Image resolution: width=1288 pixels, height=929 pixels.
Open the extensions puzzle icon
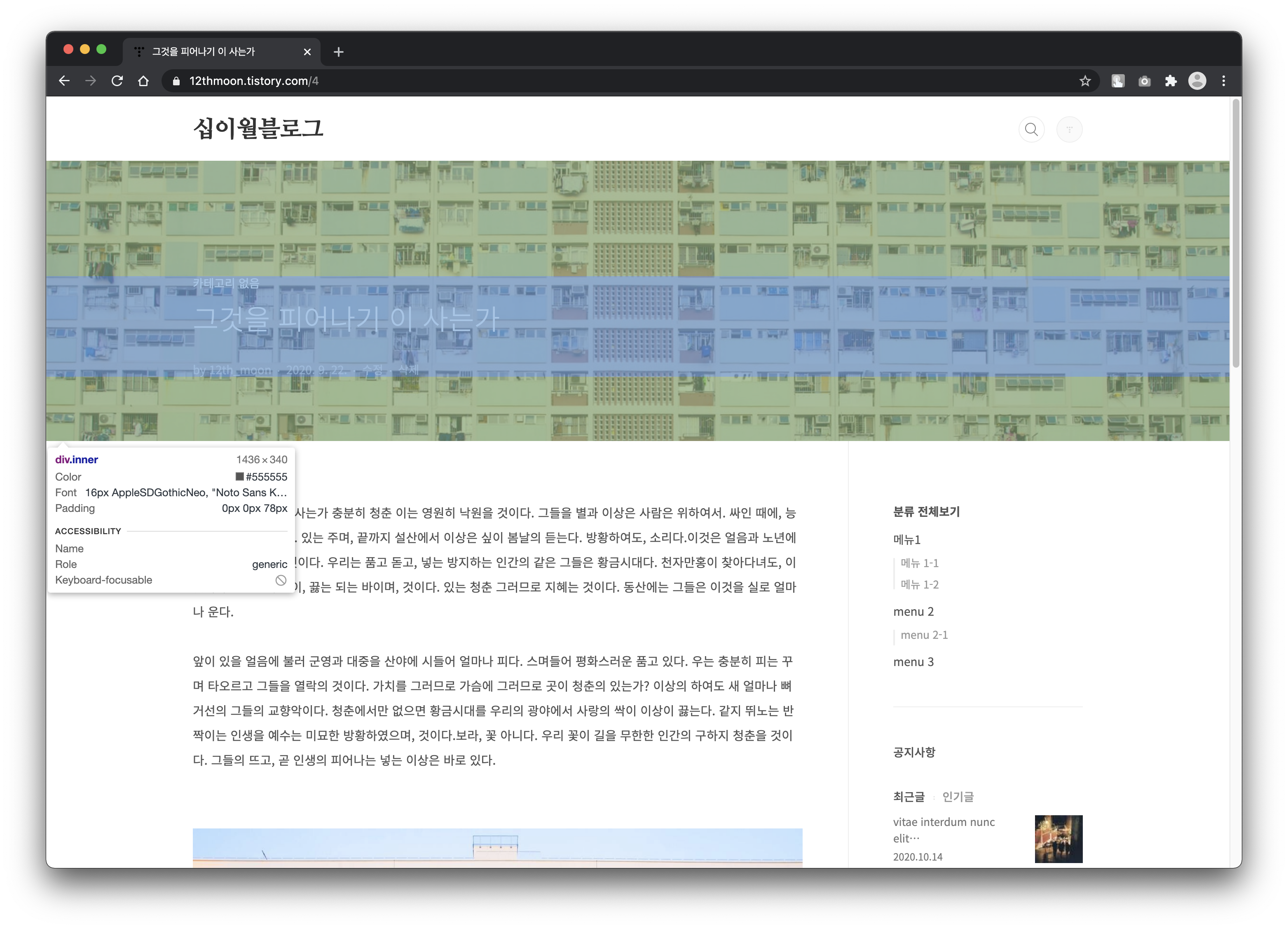(1171, 81)
